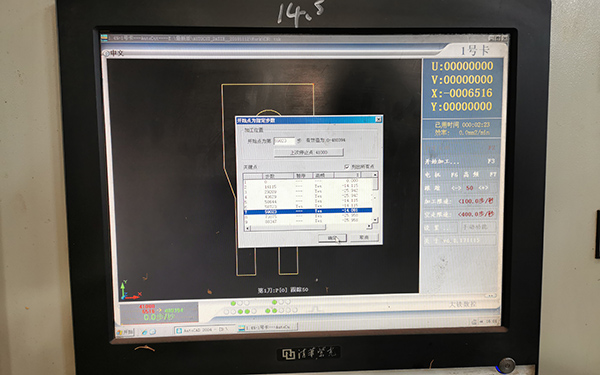The width and height of the screenshot is (600, 375).
Task: Select the first row in key points list
Action: [308, 181]
